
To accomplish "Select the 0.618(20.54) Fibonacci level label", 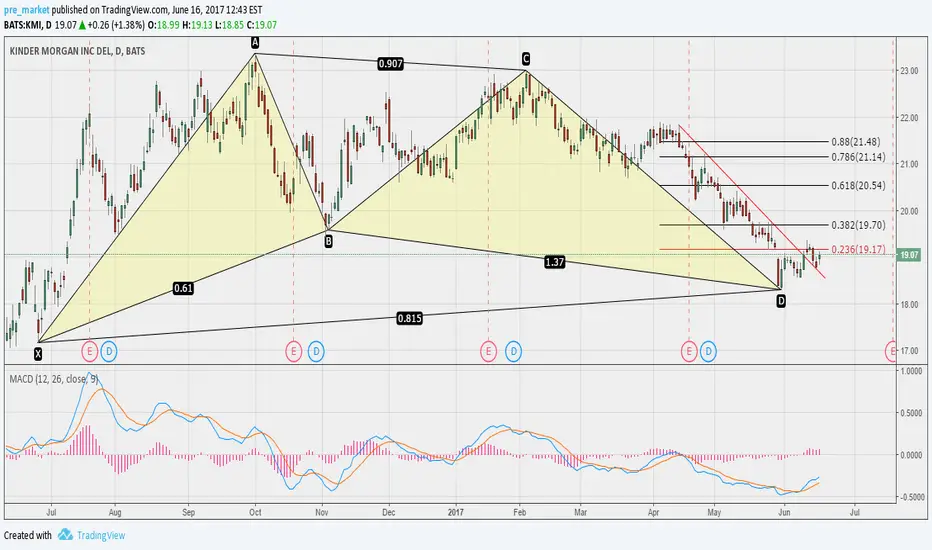I will tap(858, 186).
